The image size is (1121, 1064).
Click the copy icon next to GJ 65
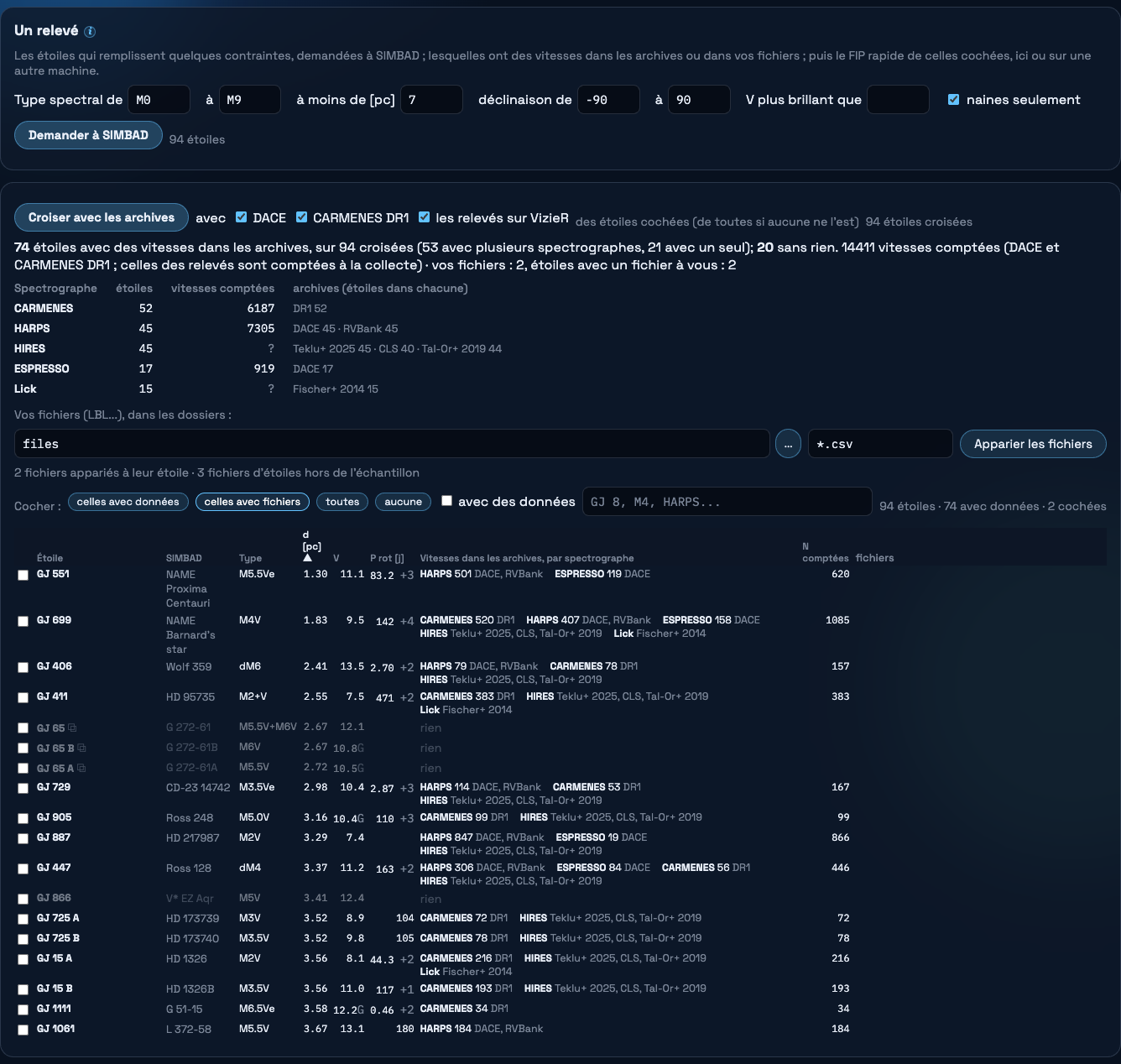click(72, 728)
